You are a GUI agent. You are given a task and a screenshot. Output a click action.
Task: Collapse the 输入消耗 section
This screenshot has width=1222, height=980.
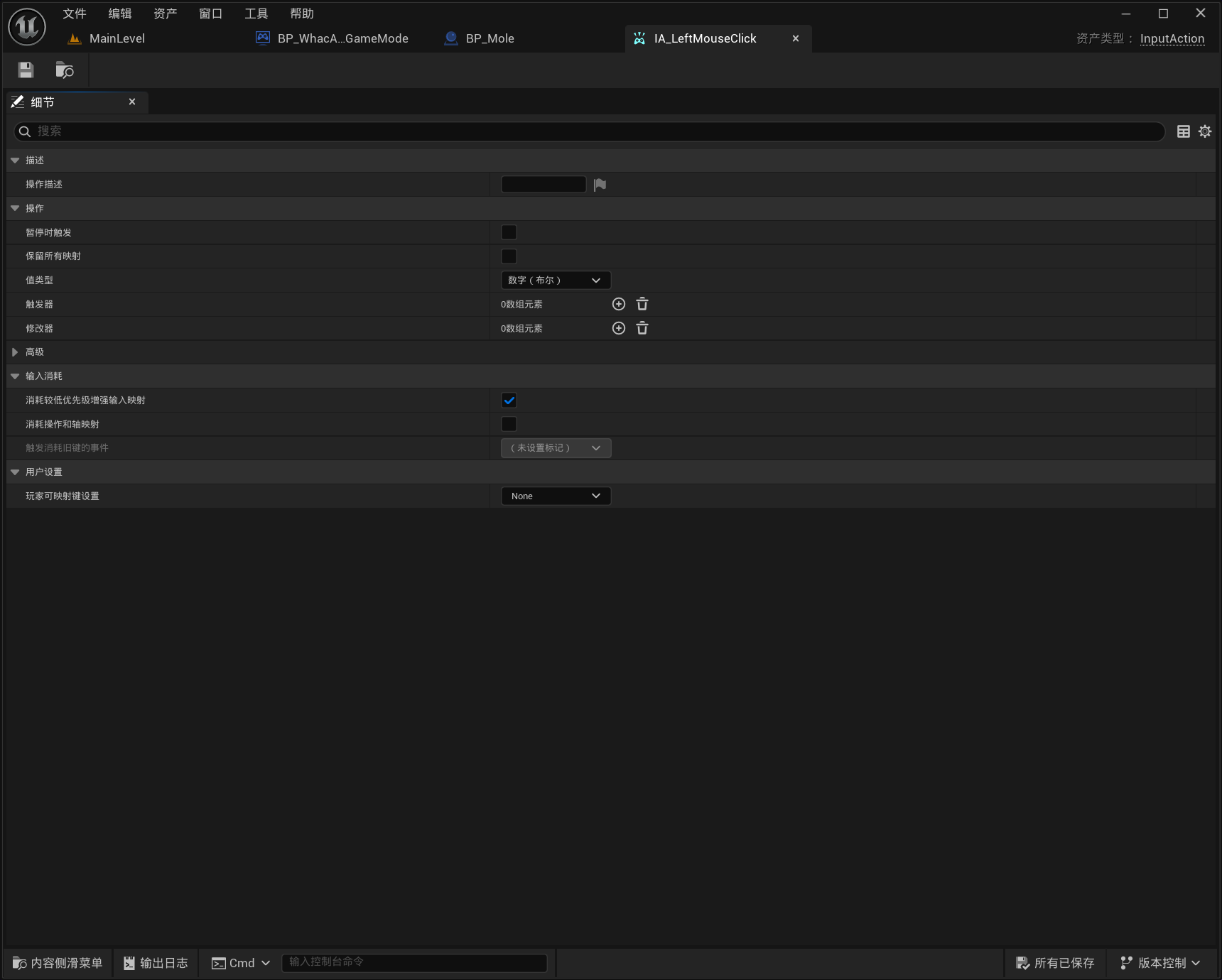pos(15,376)
